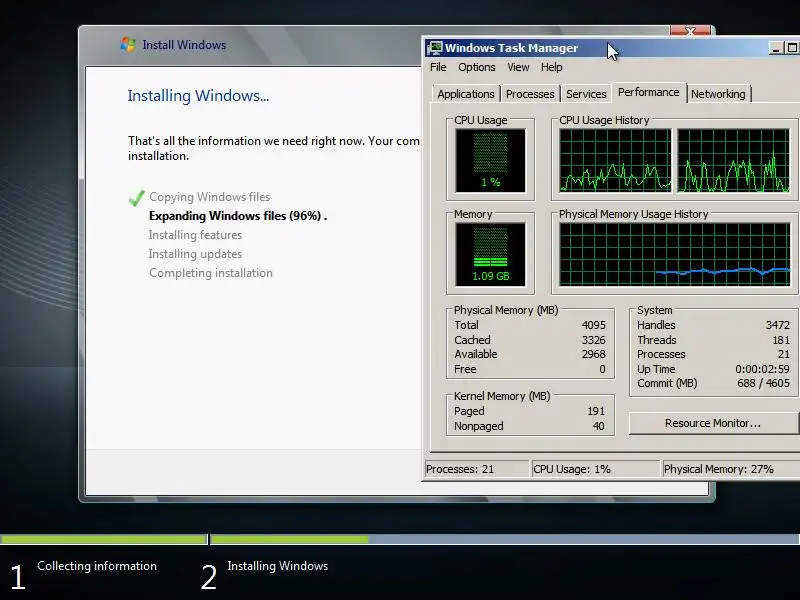Click the Install Windows title text
Screen dimensions: 800x600
[x=184, y=45]
